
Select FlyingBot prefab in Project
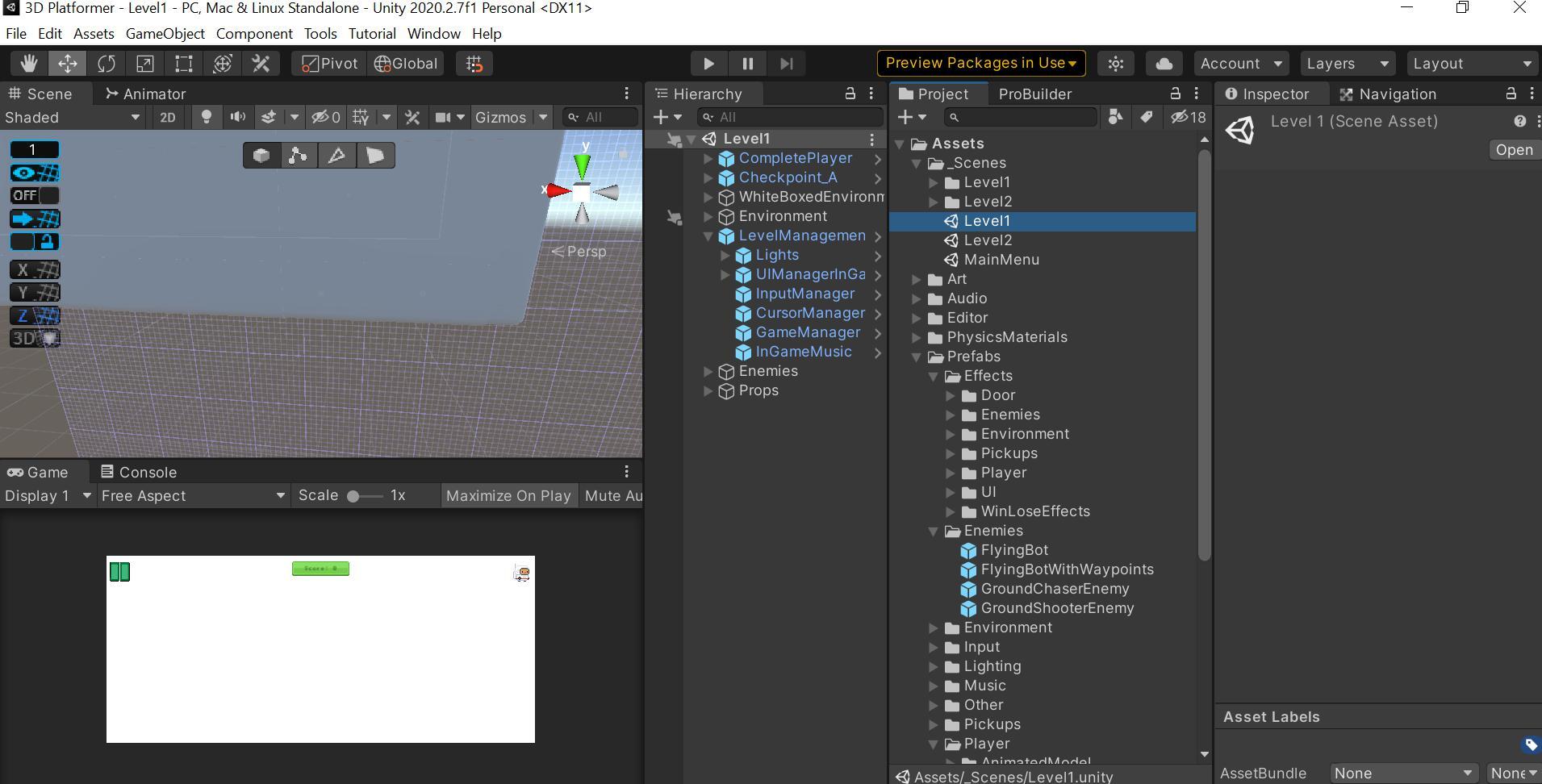click(x=1013, y=550)
